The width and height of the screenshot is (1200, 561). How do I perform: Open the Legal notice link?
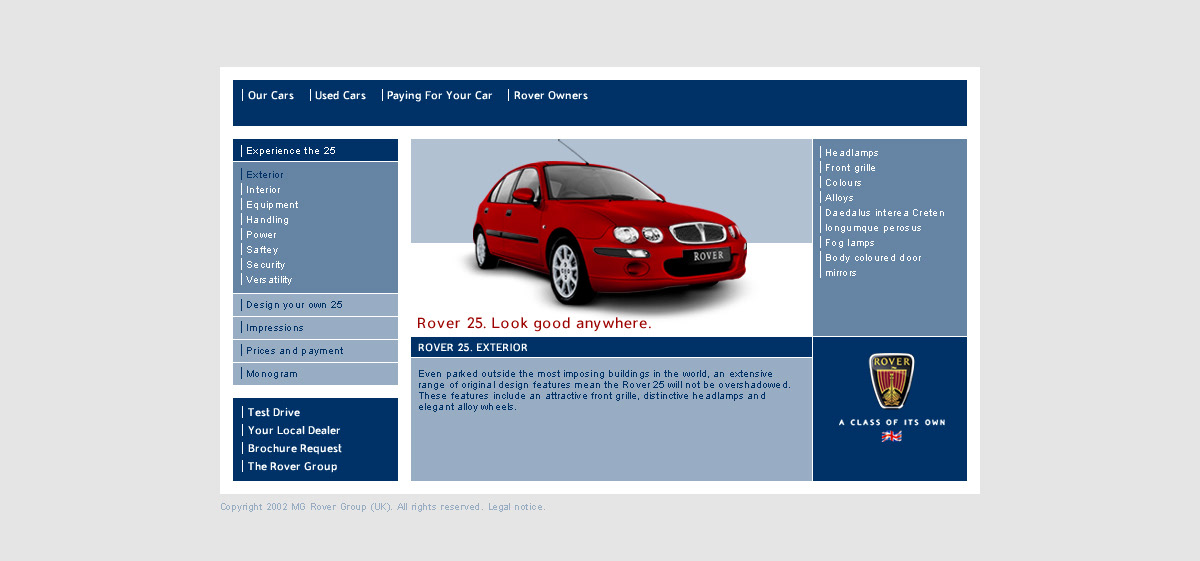tap(517, 507)
